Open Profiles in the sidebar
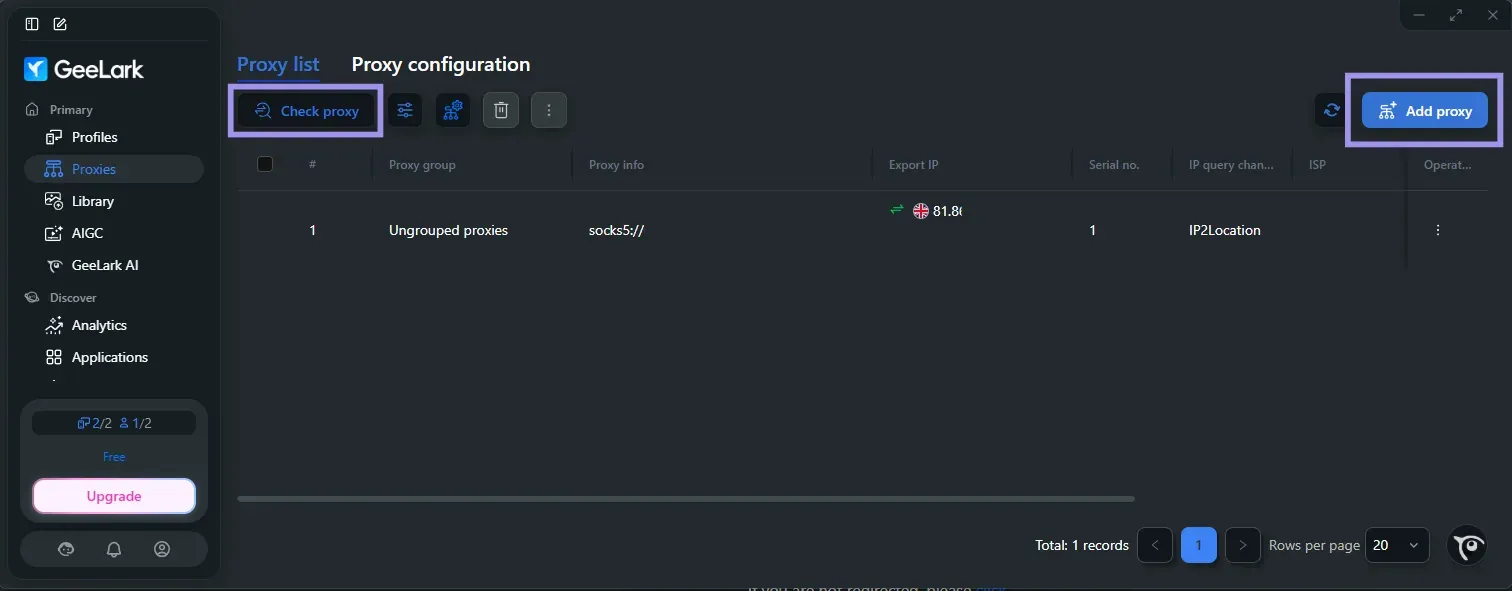Viewport: 1512px width, 591px height. coord(114,137)
